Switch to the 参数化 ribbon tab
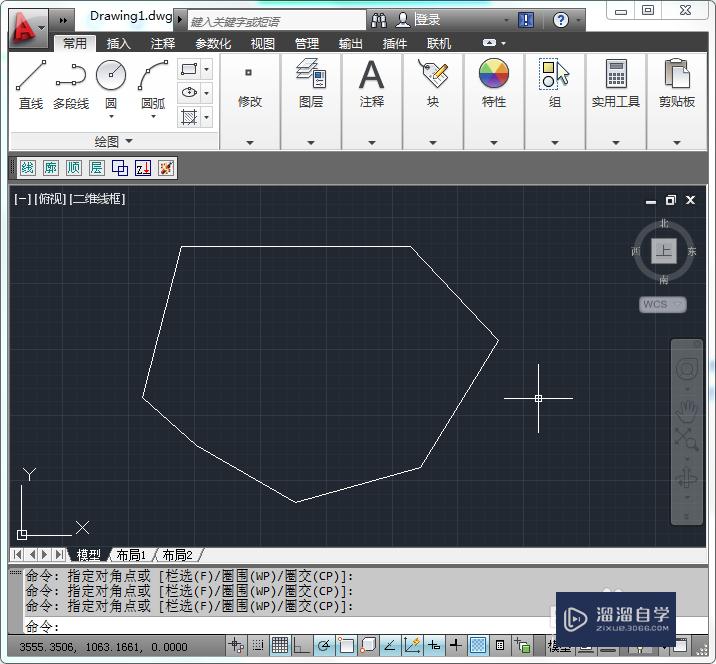Viewport: 716px width, 664px height. click(x=213, y=43)
